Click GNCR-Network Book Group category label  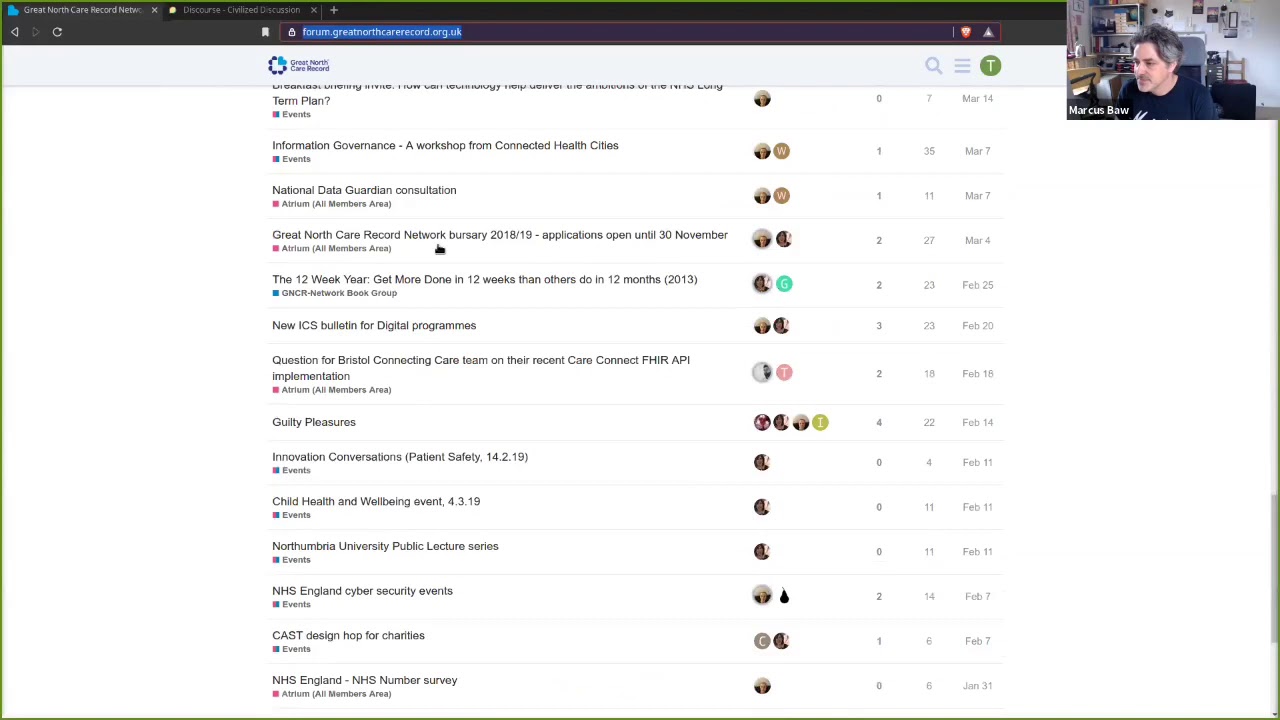click(338, 293)
